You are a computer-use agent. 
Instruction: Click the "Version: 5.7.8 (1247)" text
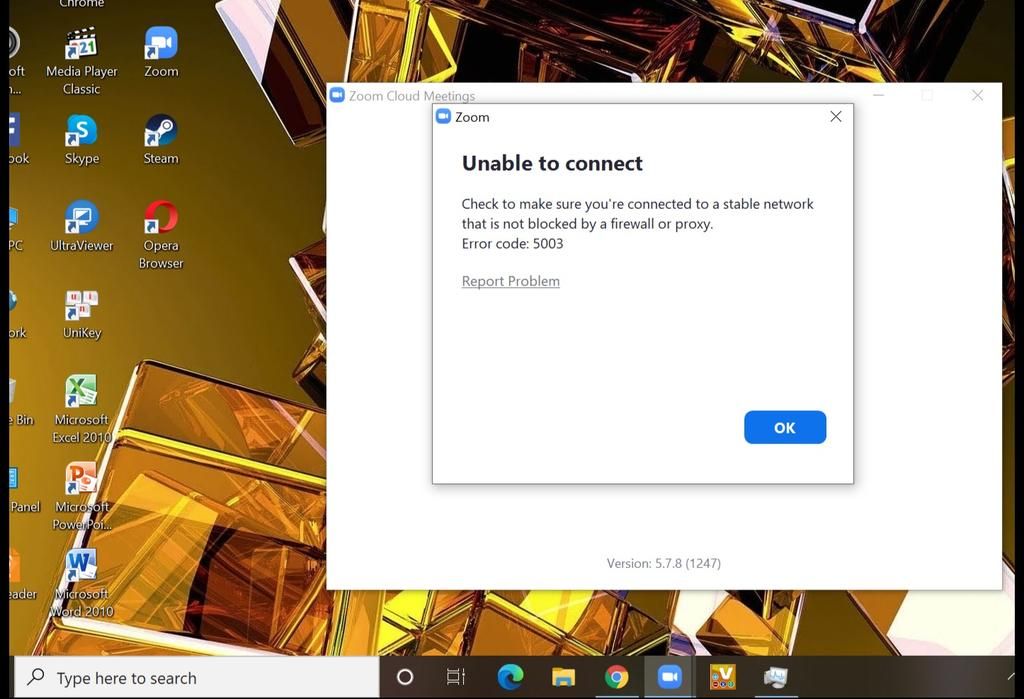pos(664,563)
